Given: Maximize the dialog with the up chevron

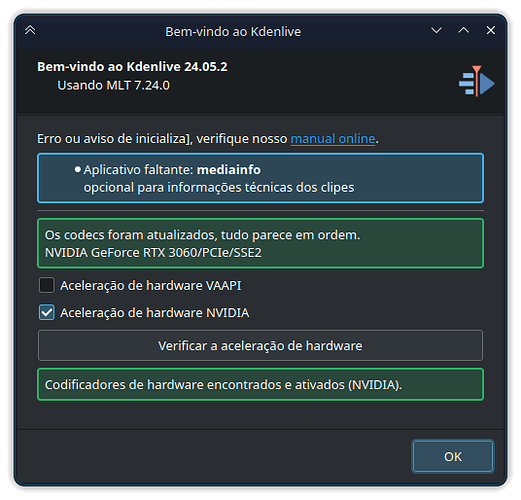Looking at the screenshot, I should point(463,31).
